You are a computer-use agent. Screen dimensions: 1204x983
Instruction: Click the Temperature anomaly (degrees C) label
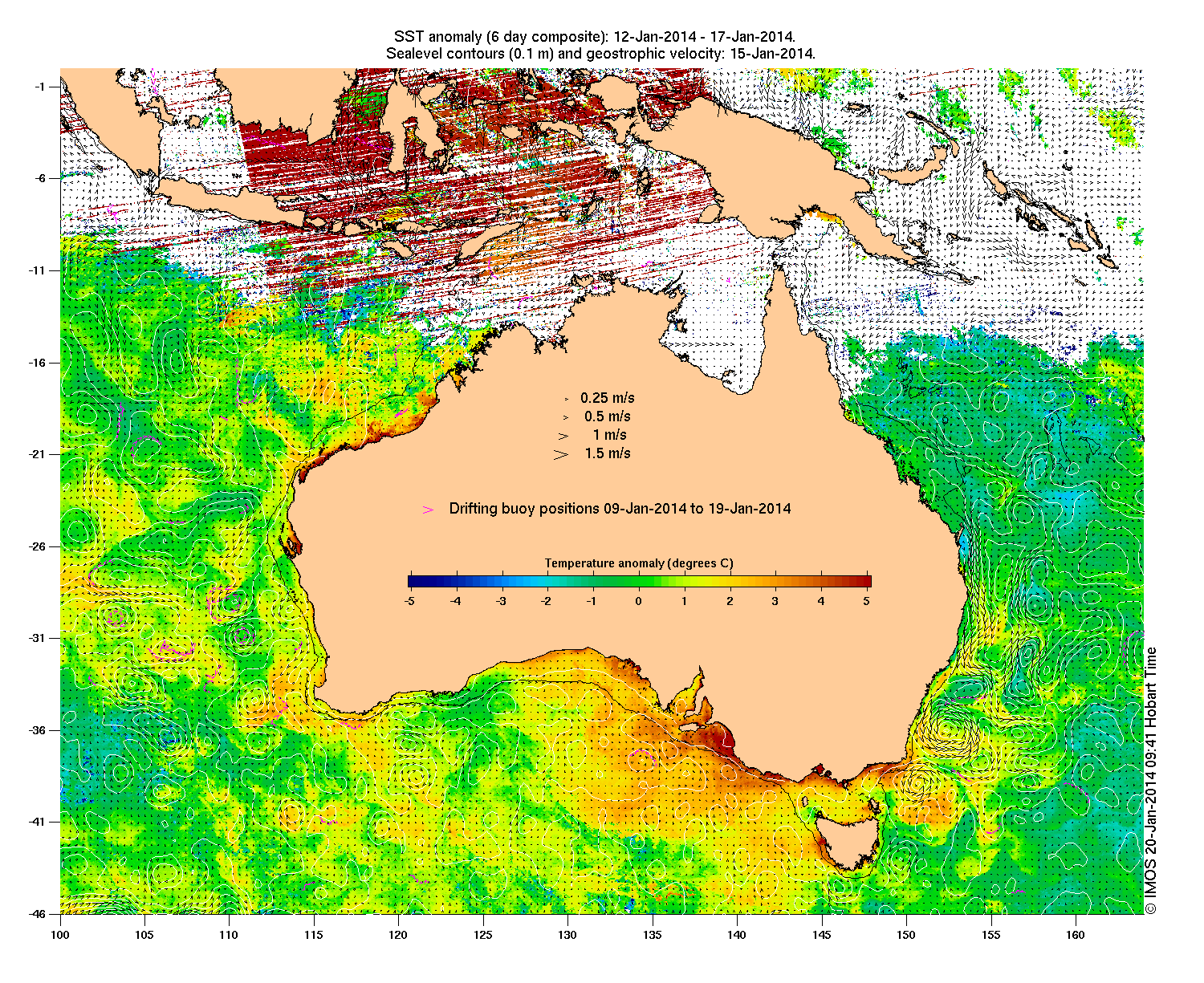tap(639, 563)
